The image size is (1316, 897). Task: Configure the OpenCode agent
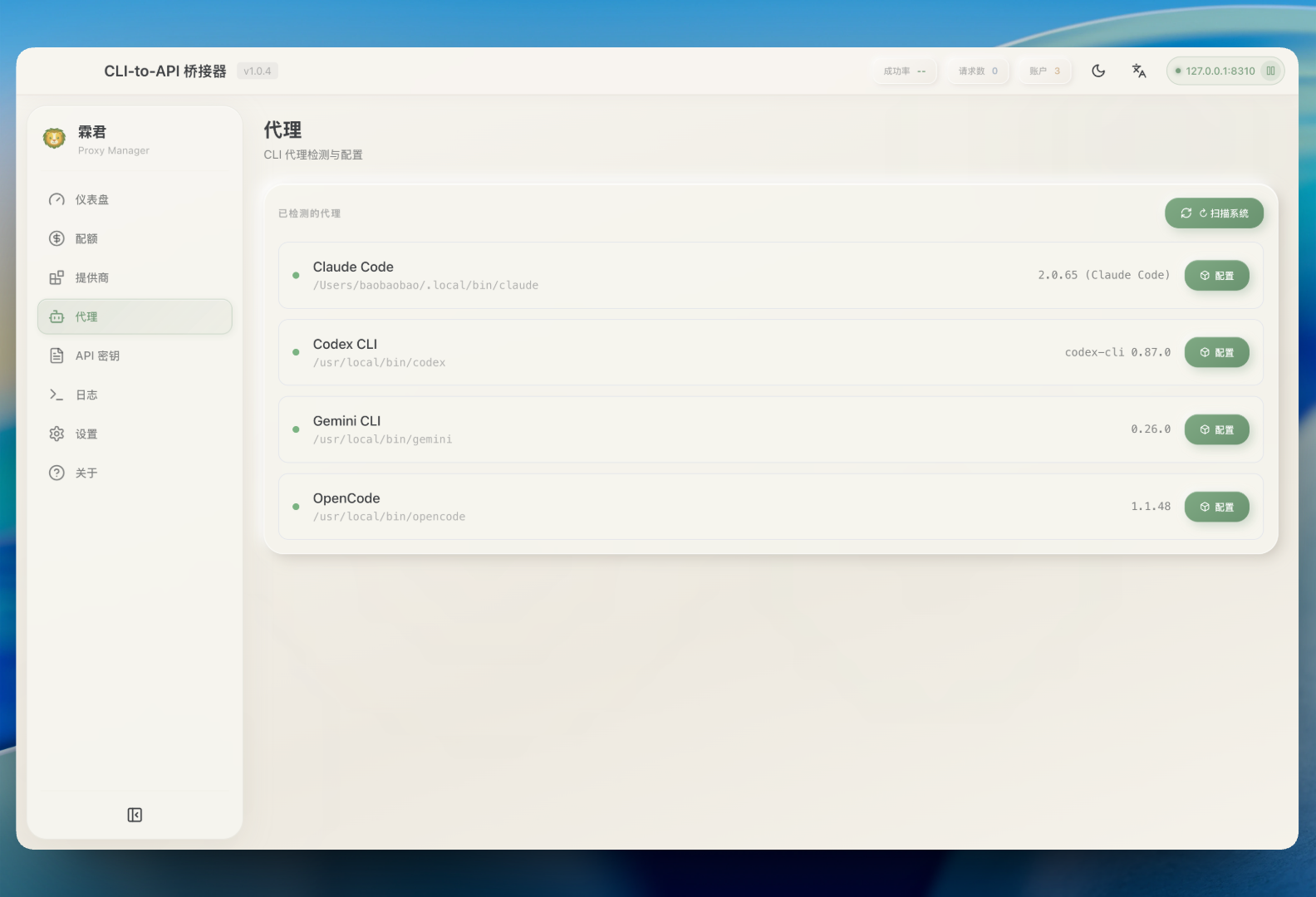1216,507
